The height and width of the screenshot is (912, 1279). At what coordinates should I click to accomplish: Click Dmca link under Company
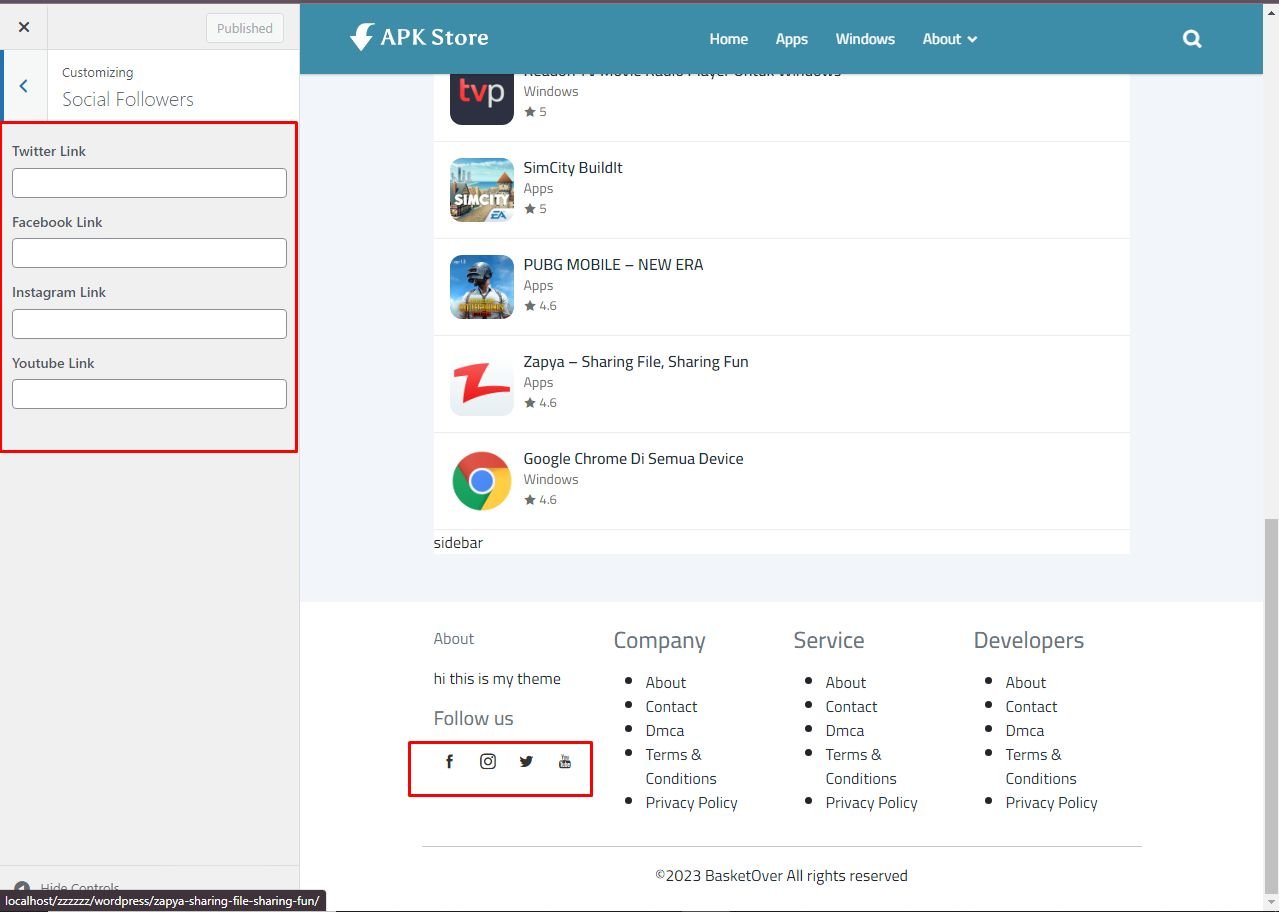click(x=665, y=731)
